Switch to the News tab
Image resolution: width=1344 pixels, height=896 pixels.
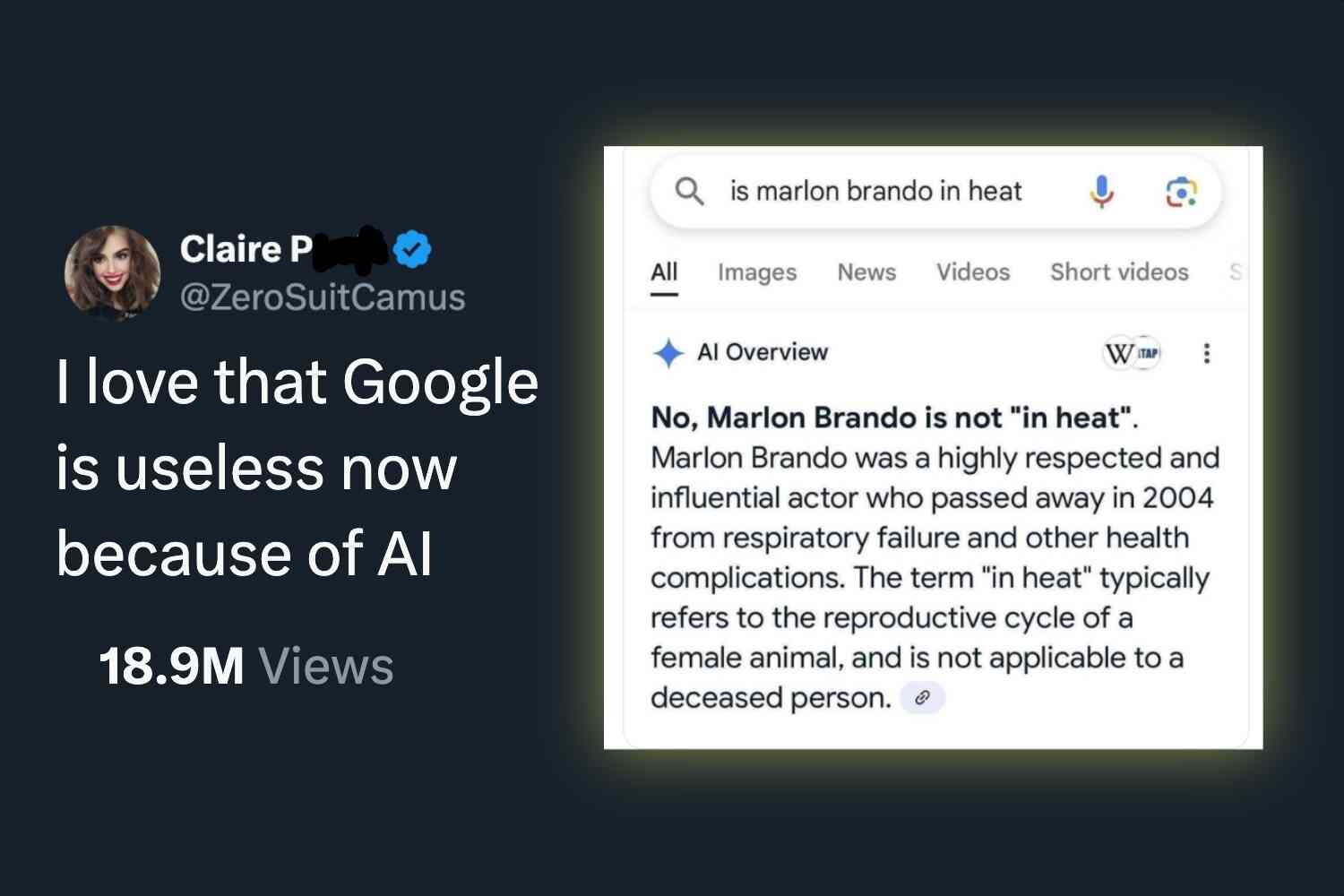coord(866,272)
